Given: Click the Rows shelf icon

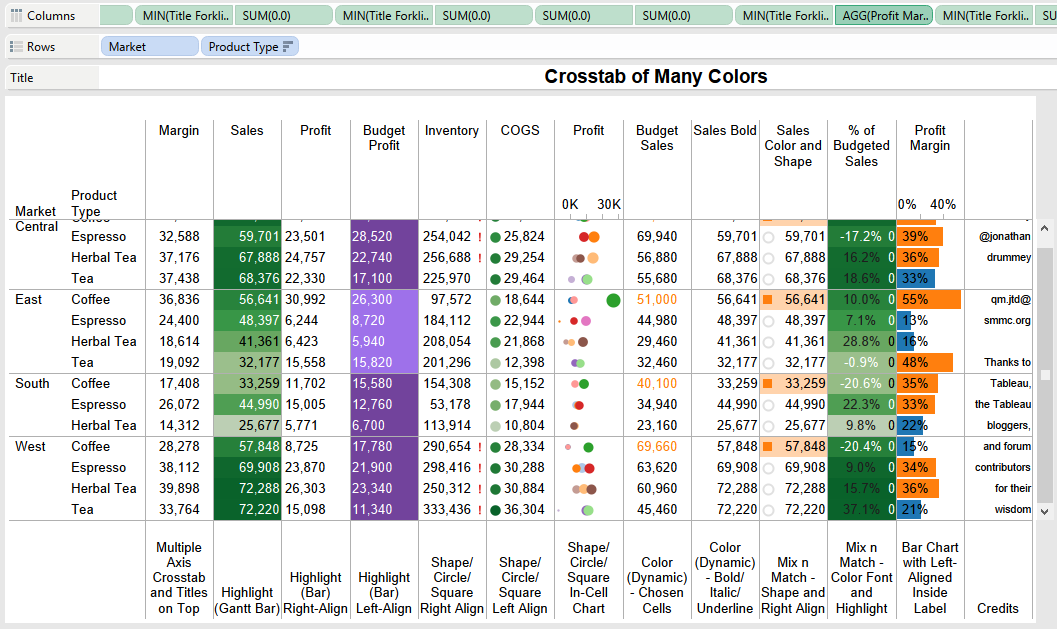Looking at the screenshot, I should pos(16,47).
